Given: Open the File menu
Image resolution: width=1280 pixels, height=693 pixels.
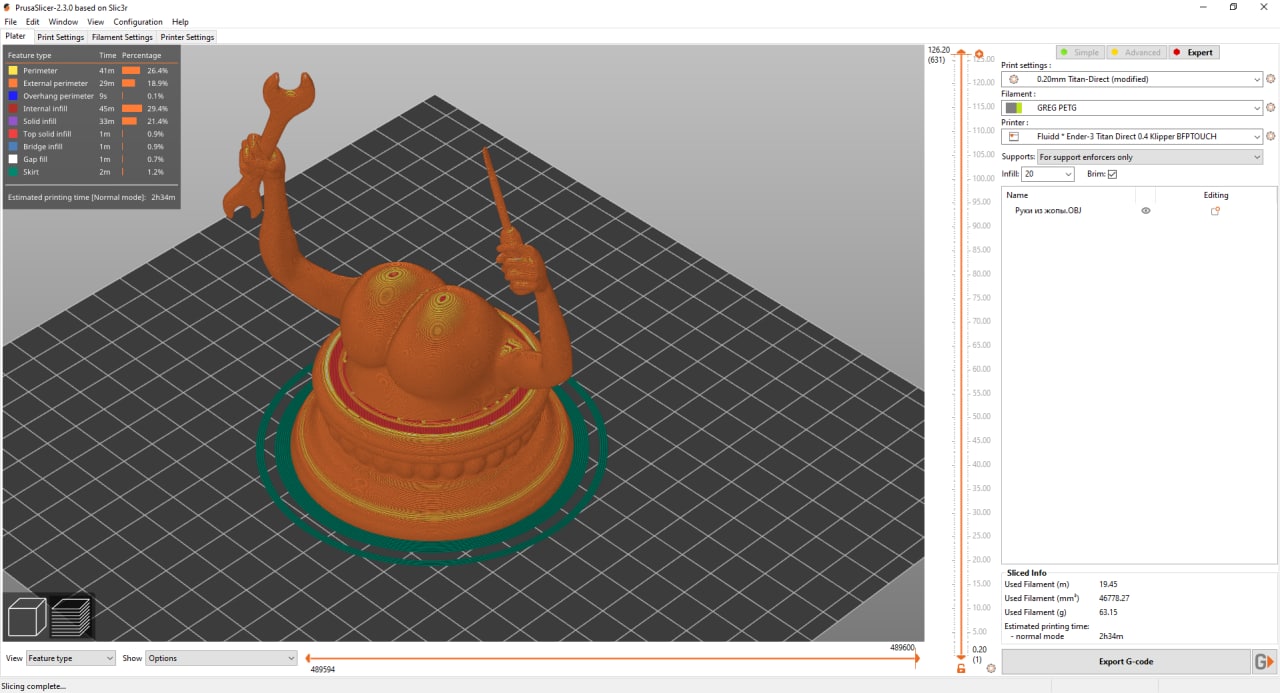Looking at the screenshot, I should (10, 21).
